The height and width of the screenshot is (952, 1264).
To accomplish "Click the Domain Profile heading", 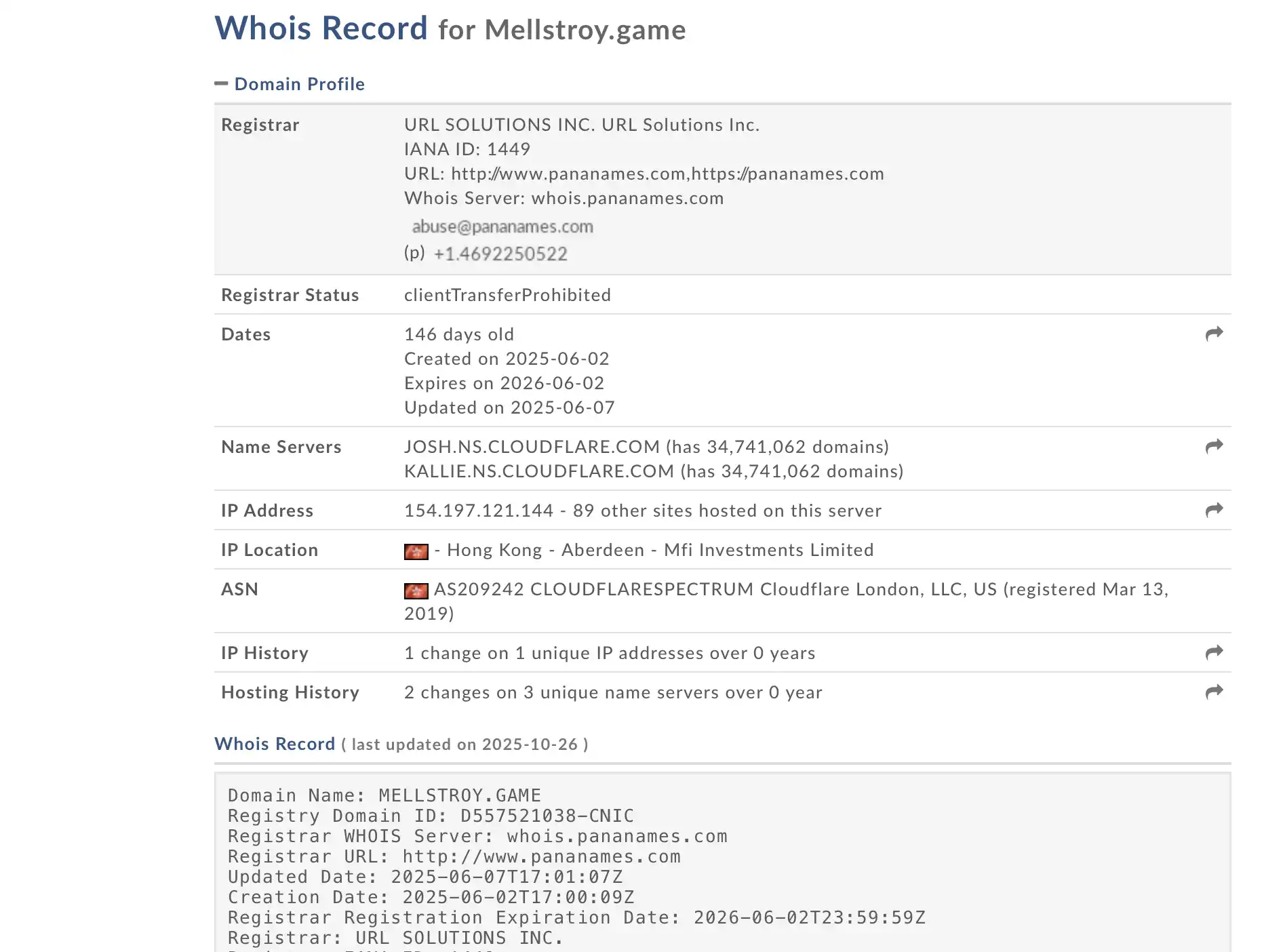I will pyautogui.click(x=299, y=84).
